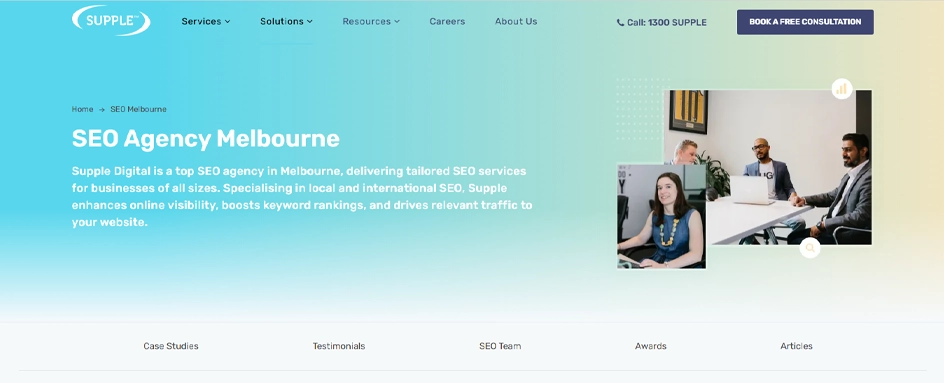Click Book a Free Consultation button
944x383 pixels.
coord(805,22)
